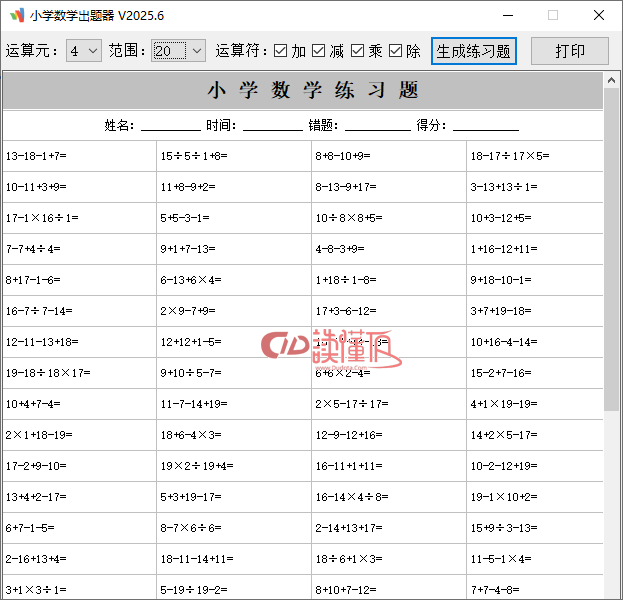
Task: Click the 打印 button
Action: (x=570, y=51)
